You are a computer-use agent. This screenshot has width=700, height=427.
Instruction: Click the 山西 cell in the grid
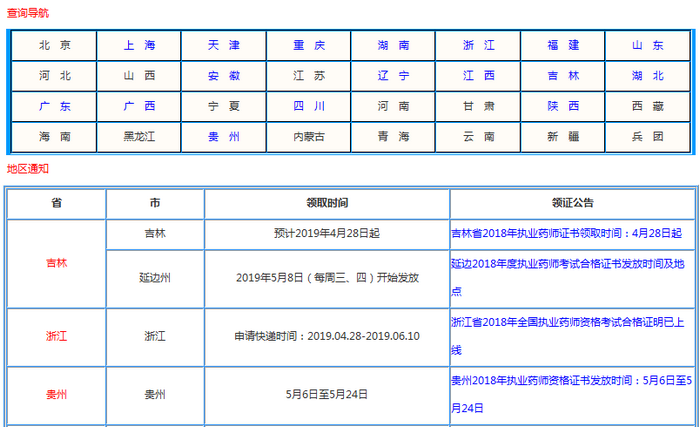(x=139, y=76)
